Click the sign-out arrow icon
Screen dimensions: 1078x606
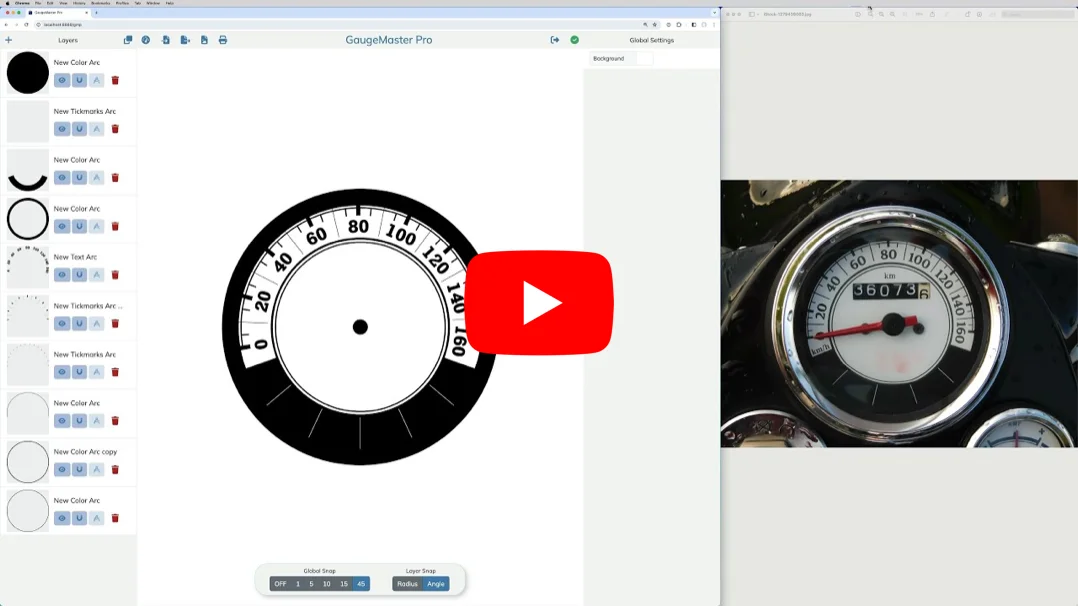[555, 40]
